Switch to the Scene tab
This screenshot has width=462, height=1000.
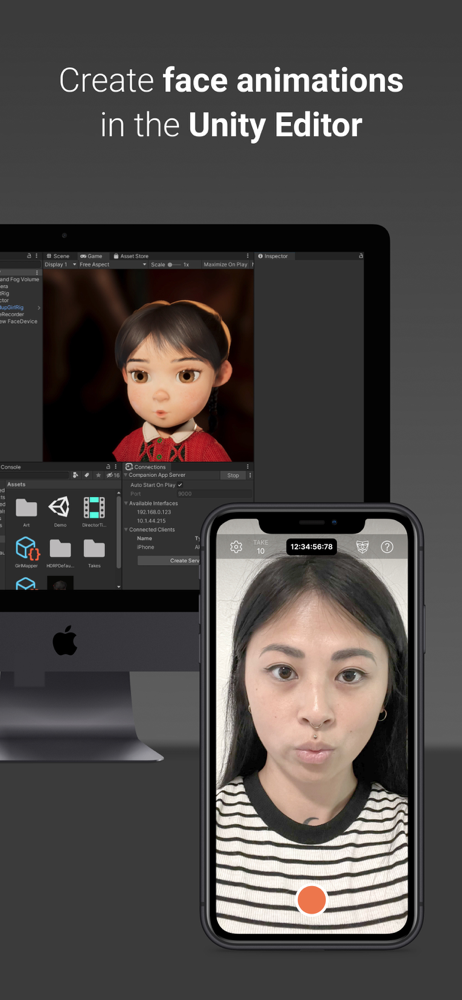coord(58,256)
